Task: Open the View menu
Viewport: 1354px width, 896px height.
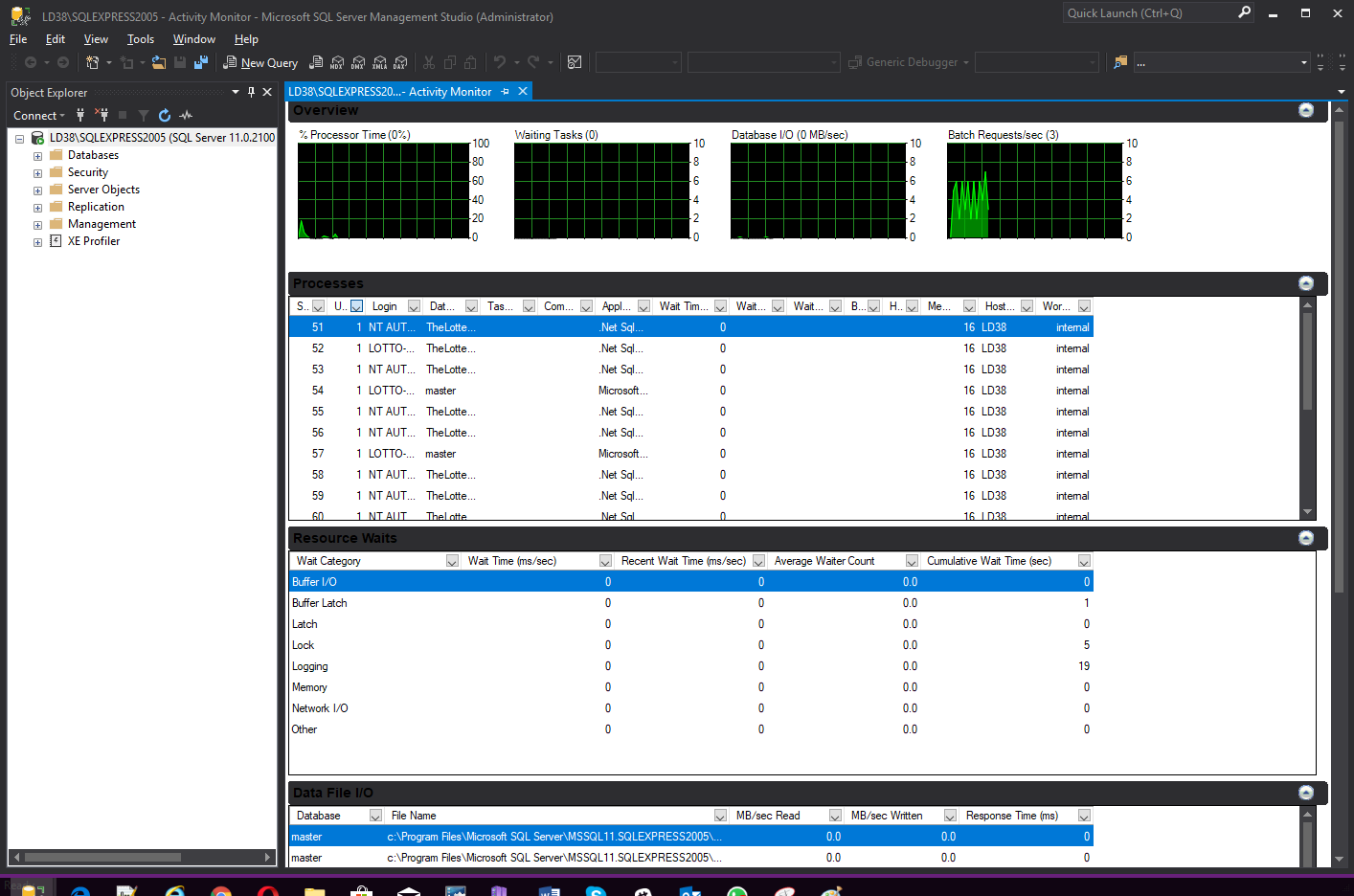Action: [96, 39]
